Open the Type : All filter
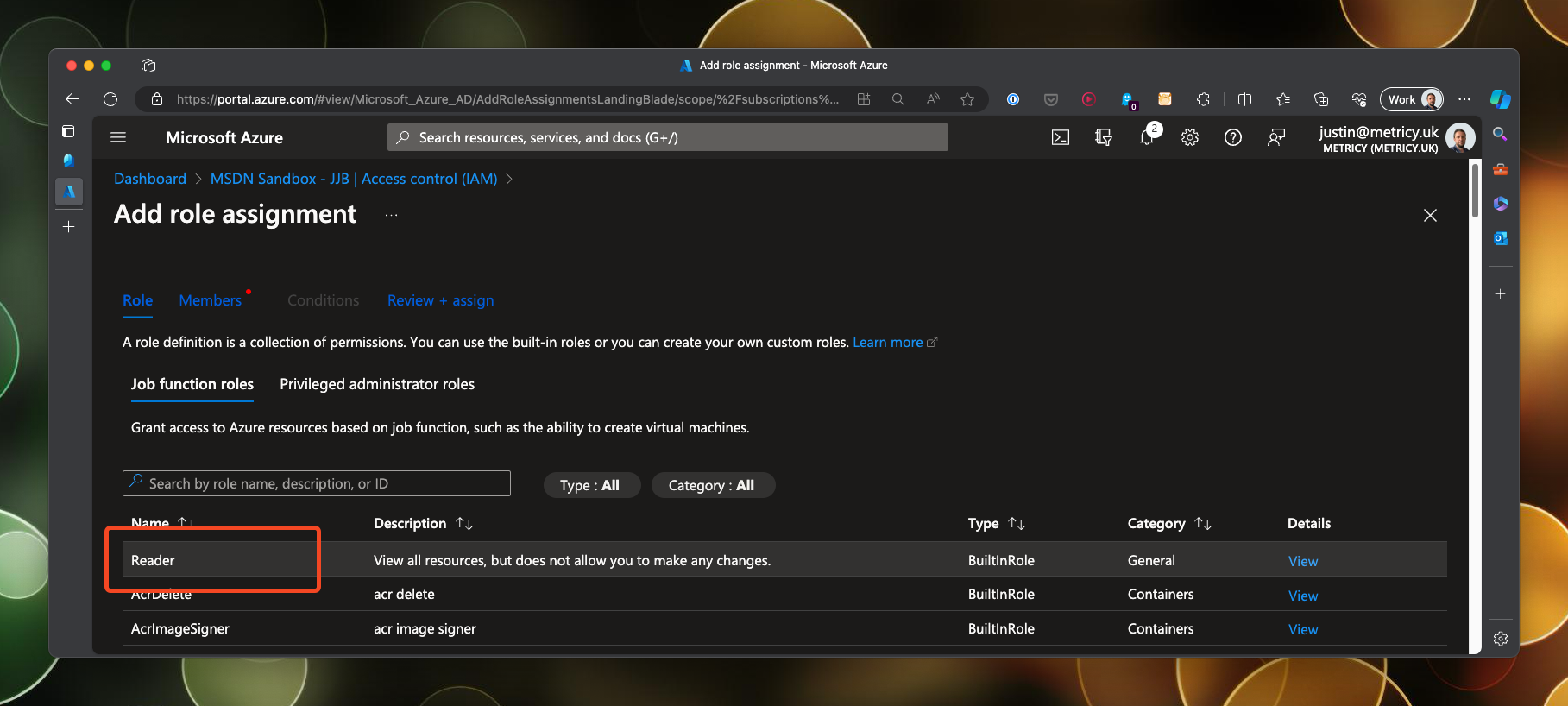 click(x=590, y=485)
